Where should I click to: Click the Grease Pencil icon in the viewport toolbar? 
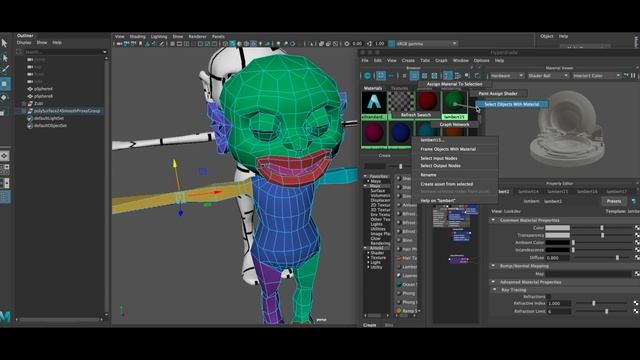point(162,44)
